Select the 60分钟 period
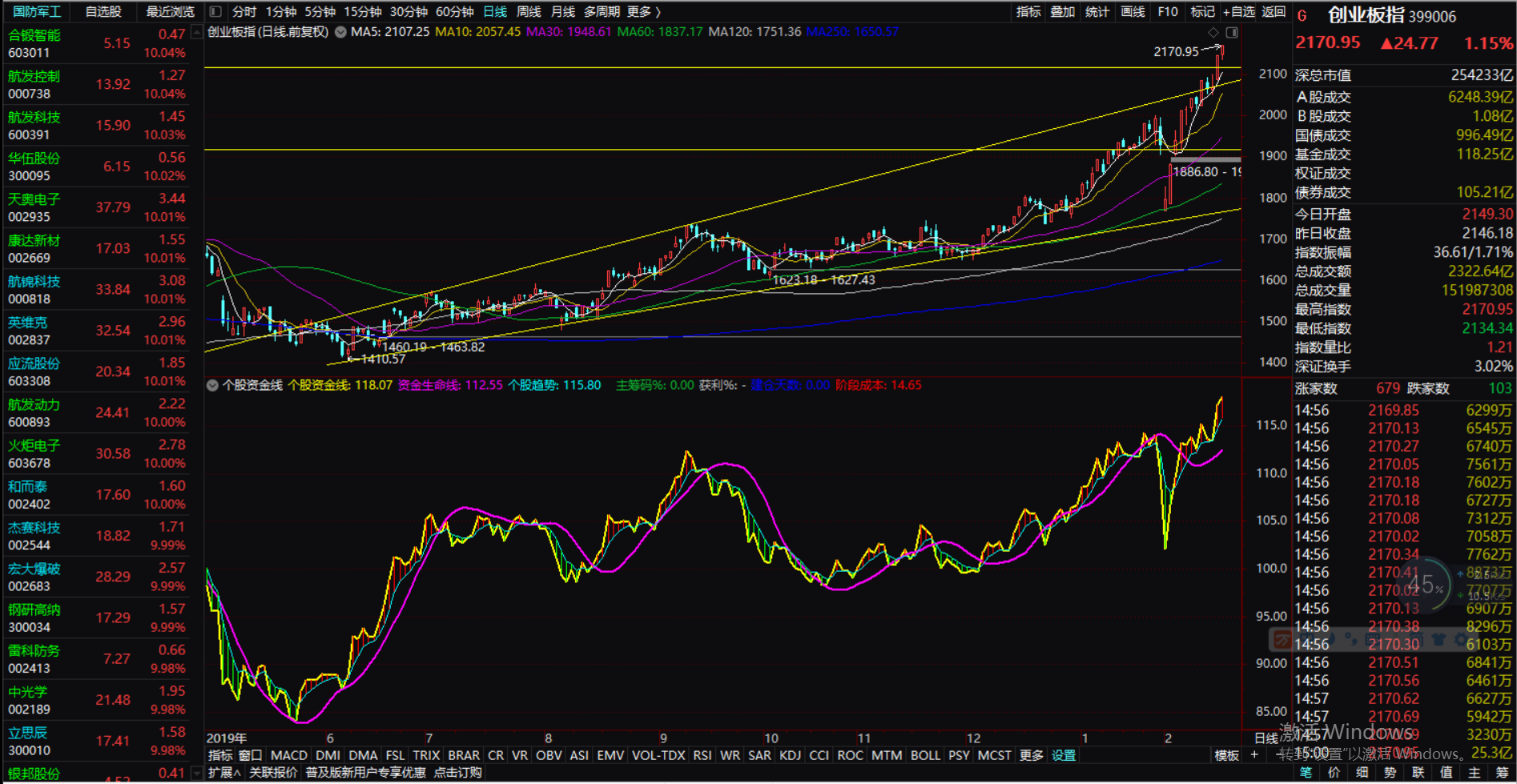Screen dimensions: 1517x784 pyautogui.click(x=454, y=11)
